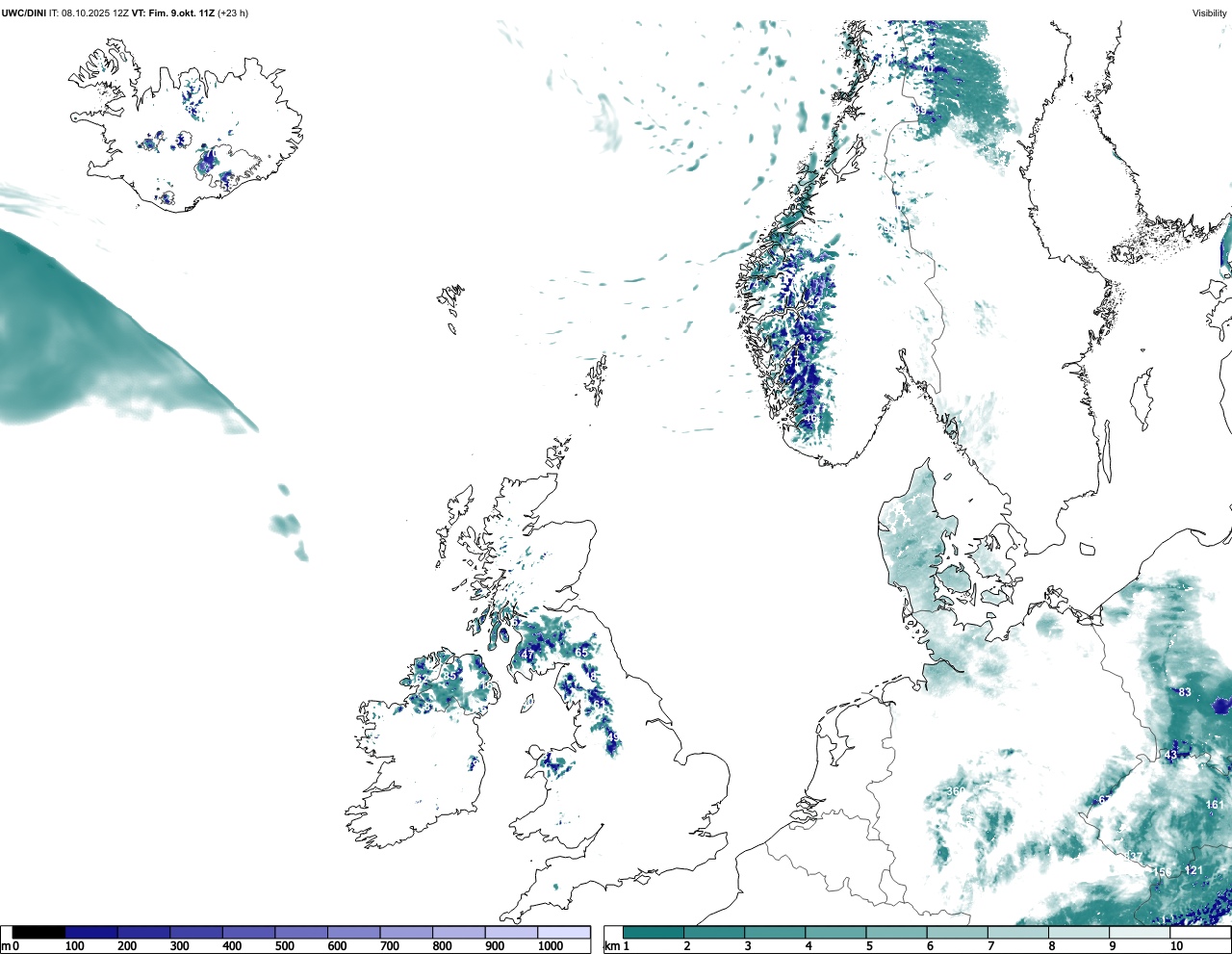Click the '500' tick label on meter legend
The image size is (1232, 954).
coord(284,946)
